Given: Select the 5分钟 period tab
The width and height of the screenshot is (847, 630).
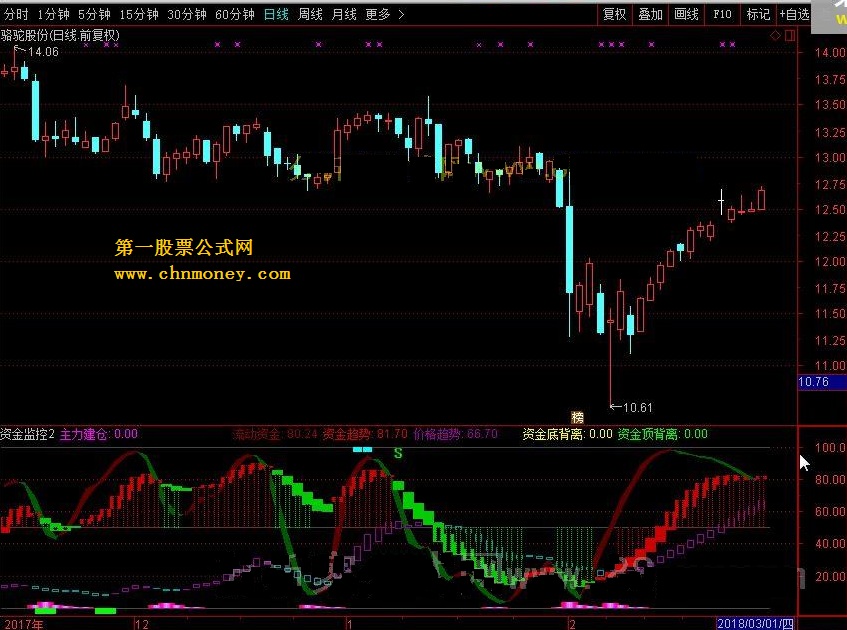Looking at the screenshot, I should tap(94, 15).
